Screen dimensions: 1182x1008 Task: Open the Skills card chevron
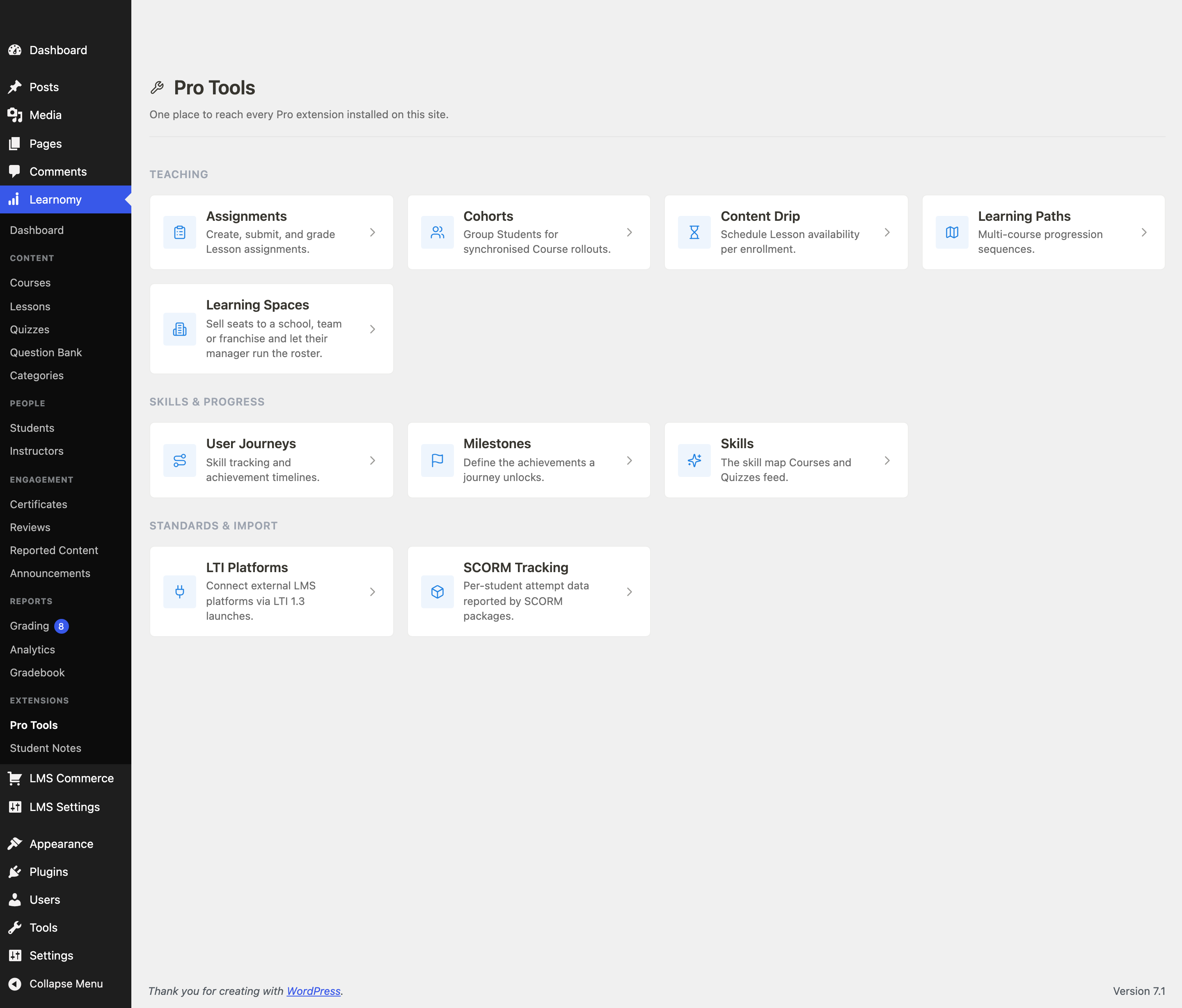(x=887, y=460)
